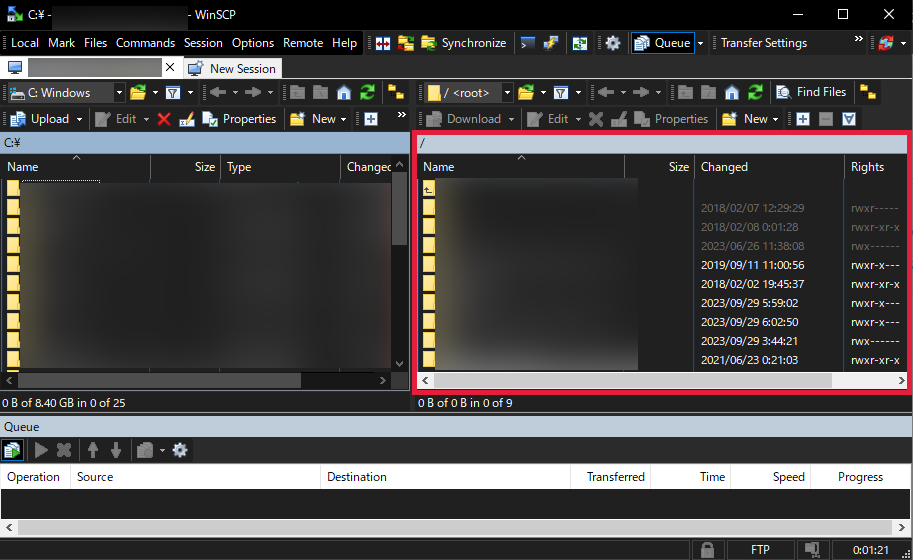Open the Local menu
The width and height of the screenshot is (913, 560).
[25, 43]
